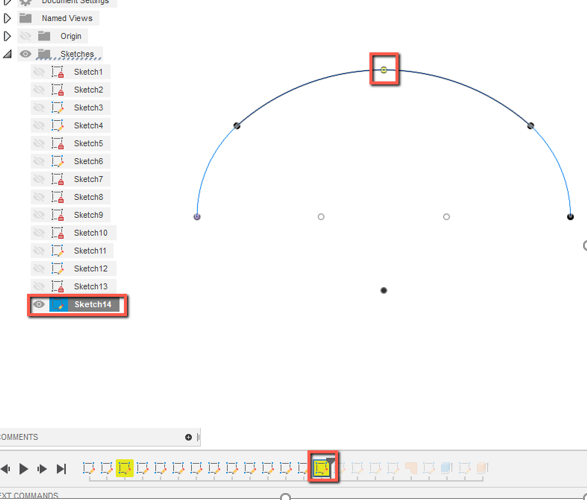
Task: Select the black point on left arc
Action: pos(237,125)
